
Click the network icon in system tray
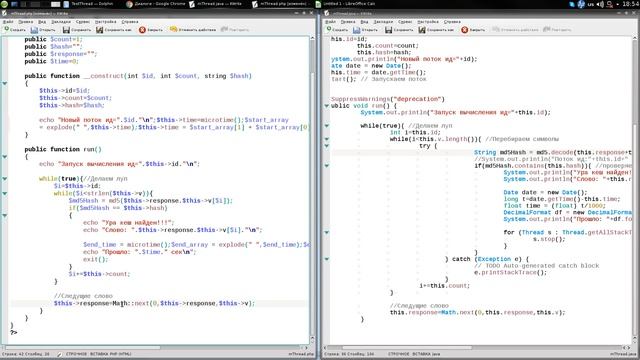click(x=610, y=4)
